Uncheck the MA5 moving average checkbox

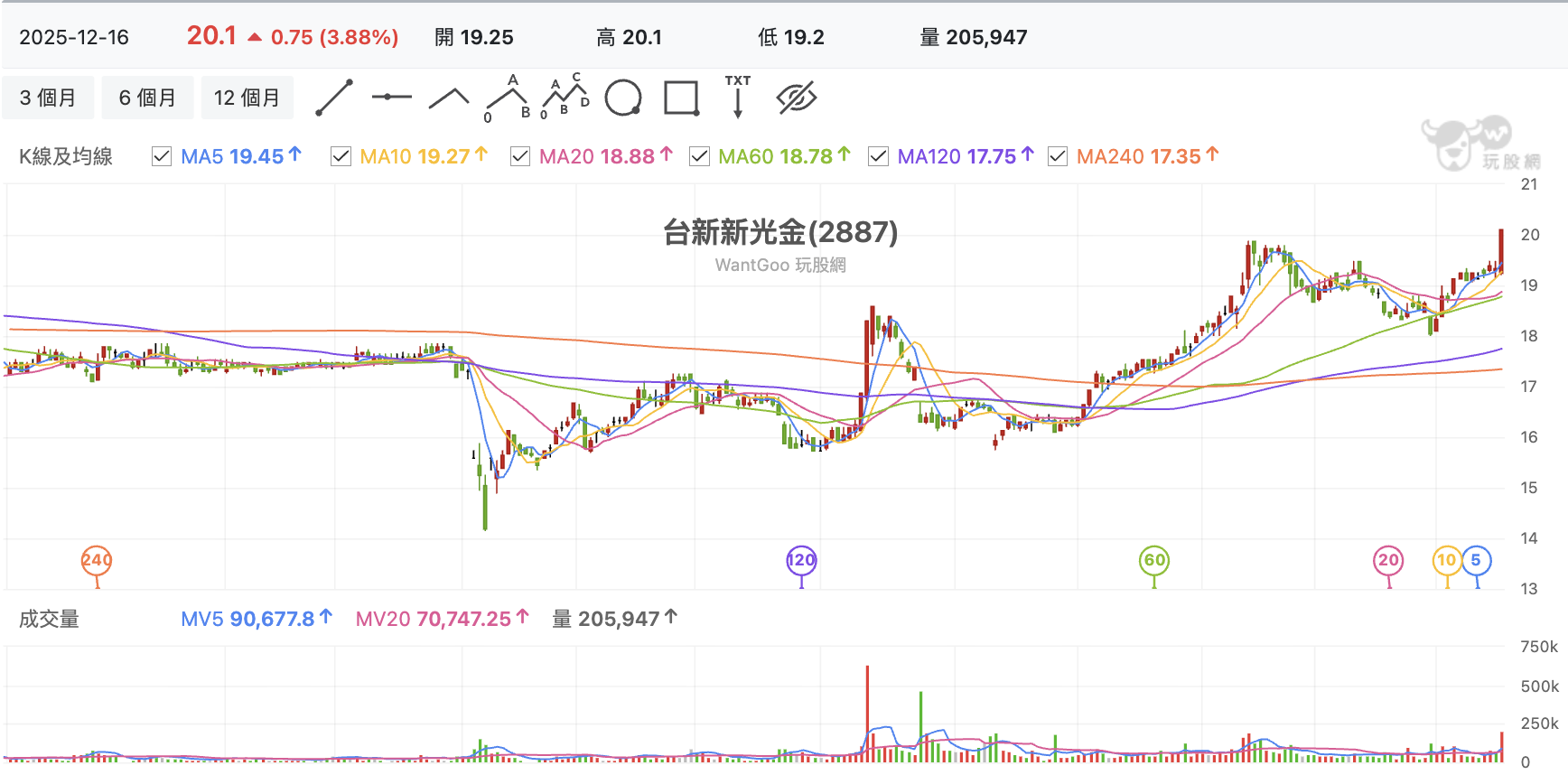tap(162, 156)
